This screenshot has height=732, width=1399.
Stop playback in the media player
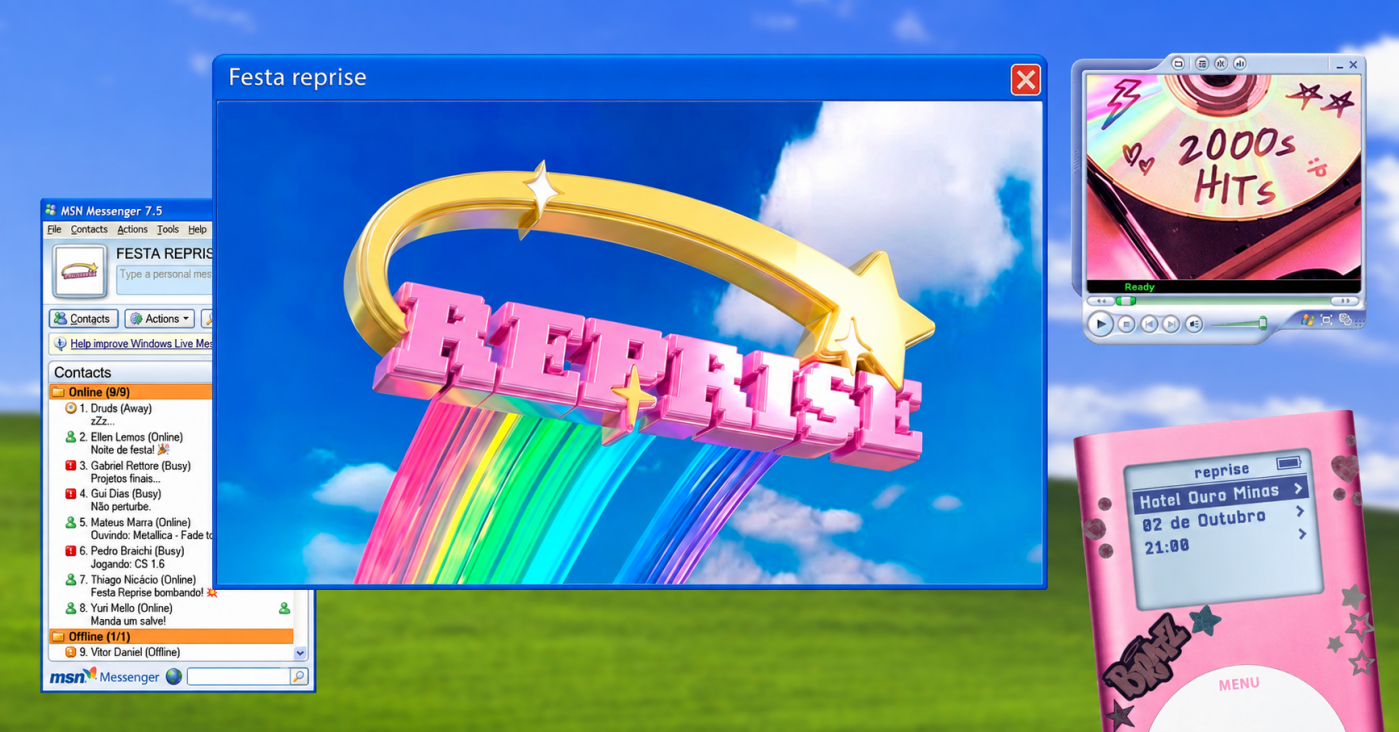[1126, 324]
